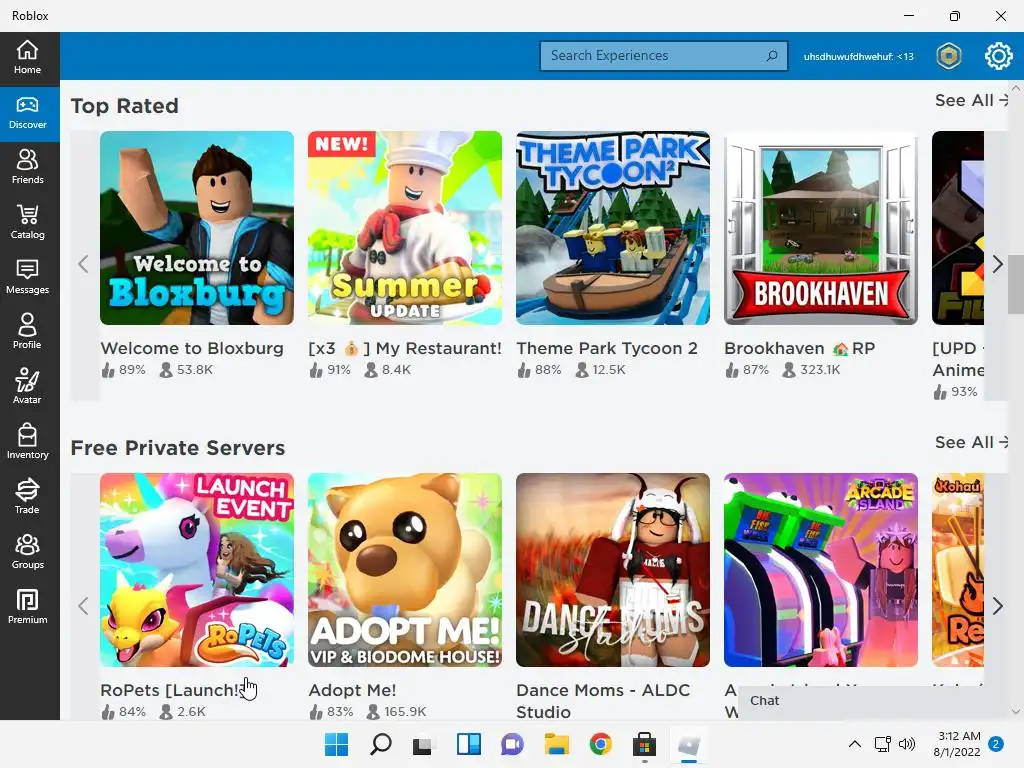
Task: Open the Friends section
Action: coord(27,167)
